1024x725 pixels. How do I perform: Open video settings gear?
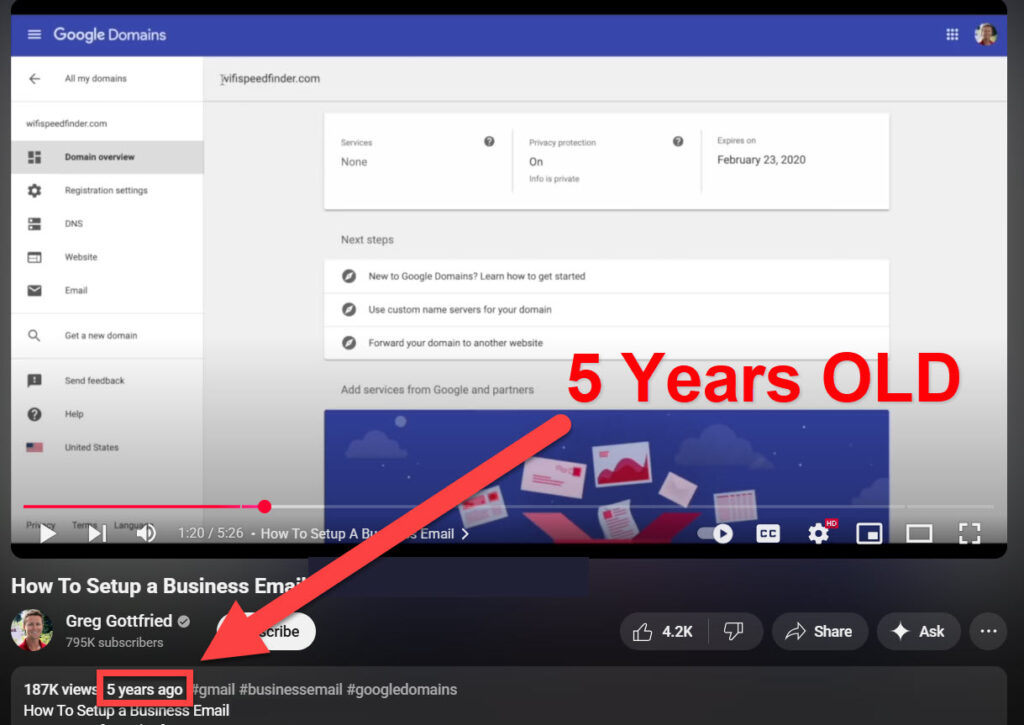click(818, 534)
